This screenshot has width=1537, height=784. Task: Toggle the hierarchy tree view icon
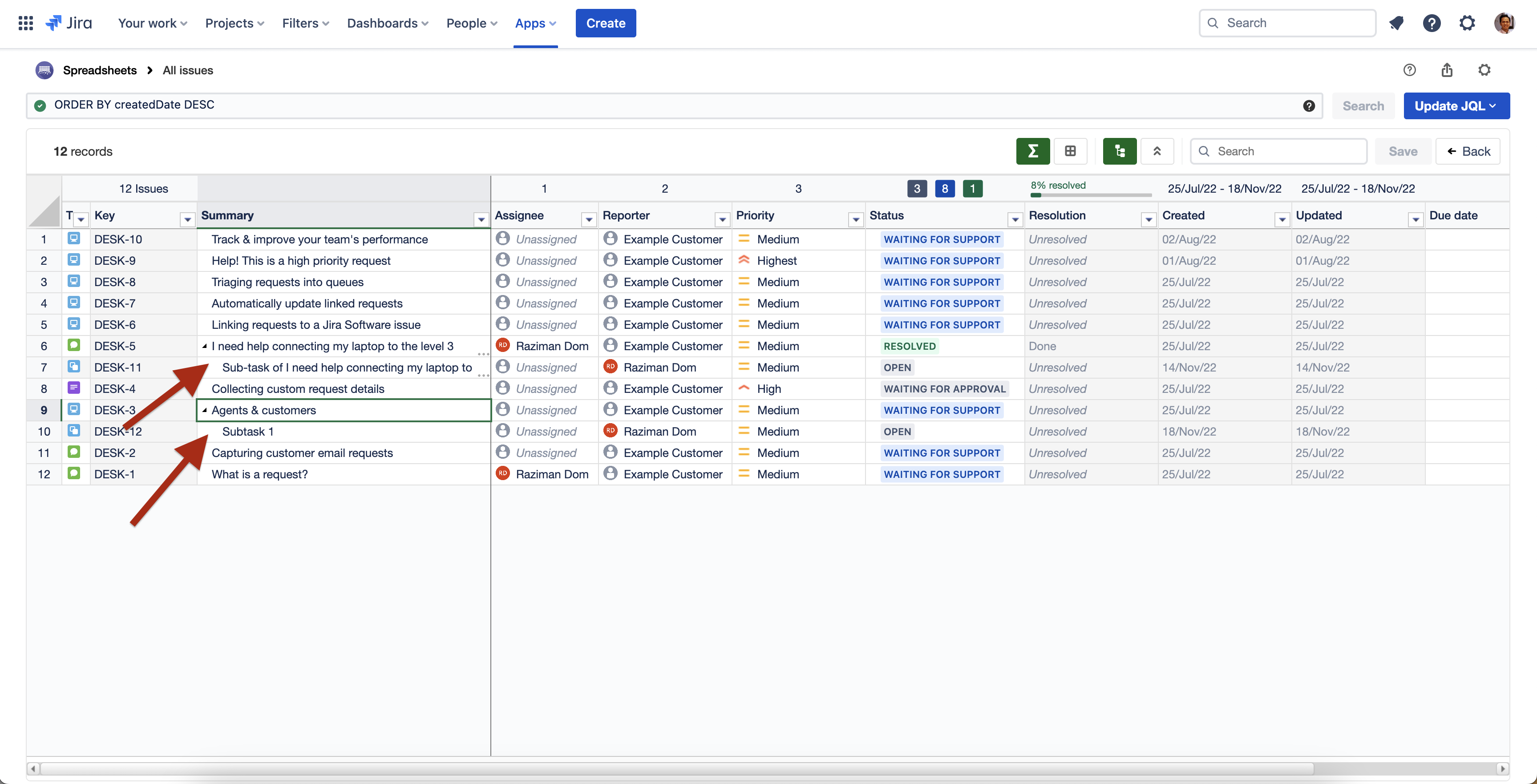click(x=1119, y=151)
